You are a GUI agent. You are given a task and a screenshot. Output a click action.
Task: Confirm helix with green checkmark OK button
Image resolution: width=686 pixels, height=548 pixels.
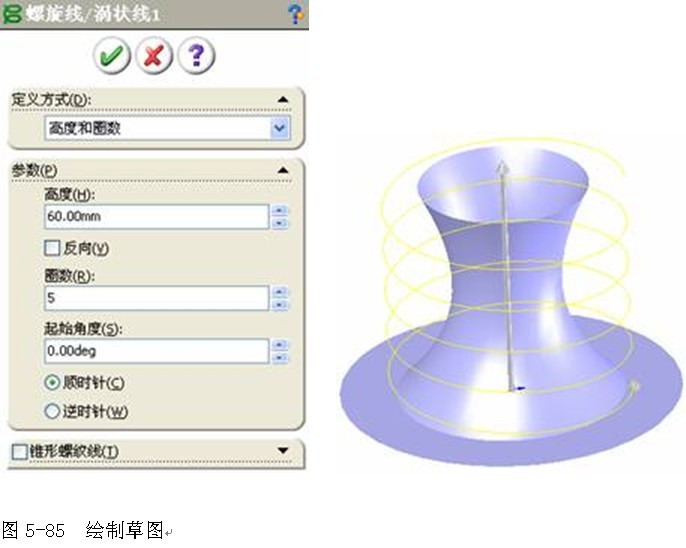point(112,55)
